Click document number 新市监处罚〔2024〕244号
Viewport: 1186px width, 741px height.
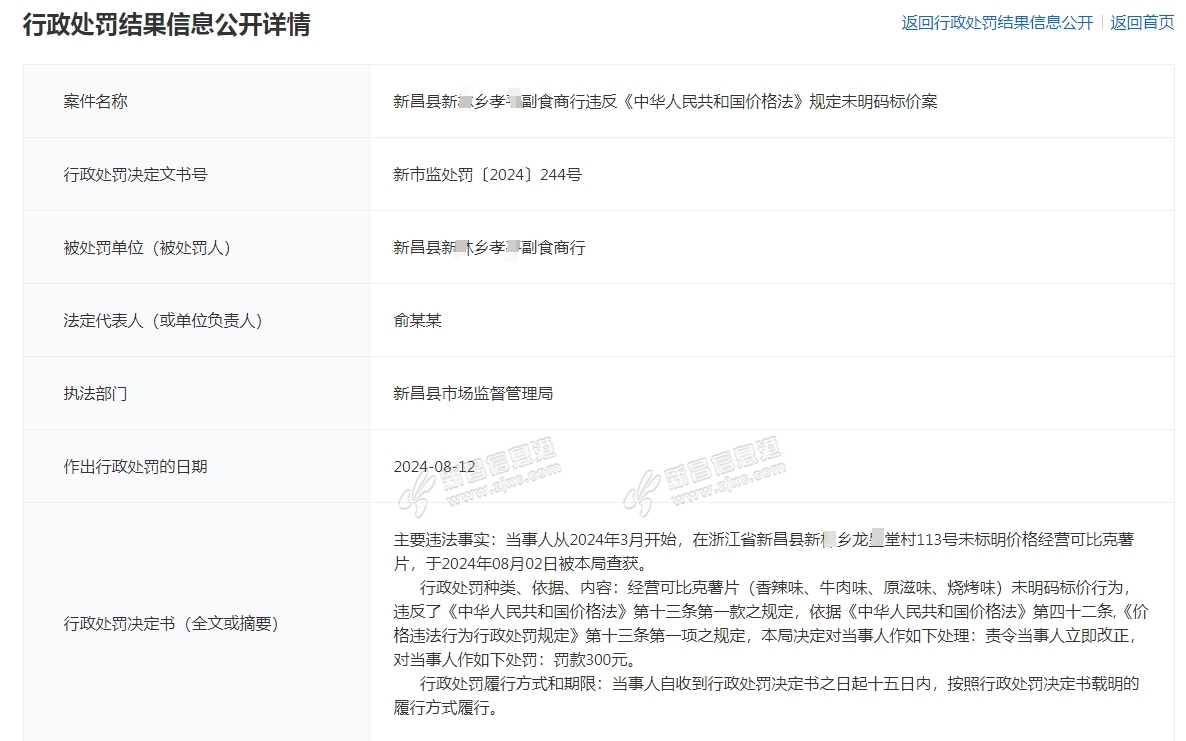[487, 174]
